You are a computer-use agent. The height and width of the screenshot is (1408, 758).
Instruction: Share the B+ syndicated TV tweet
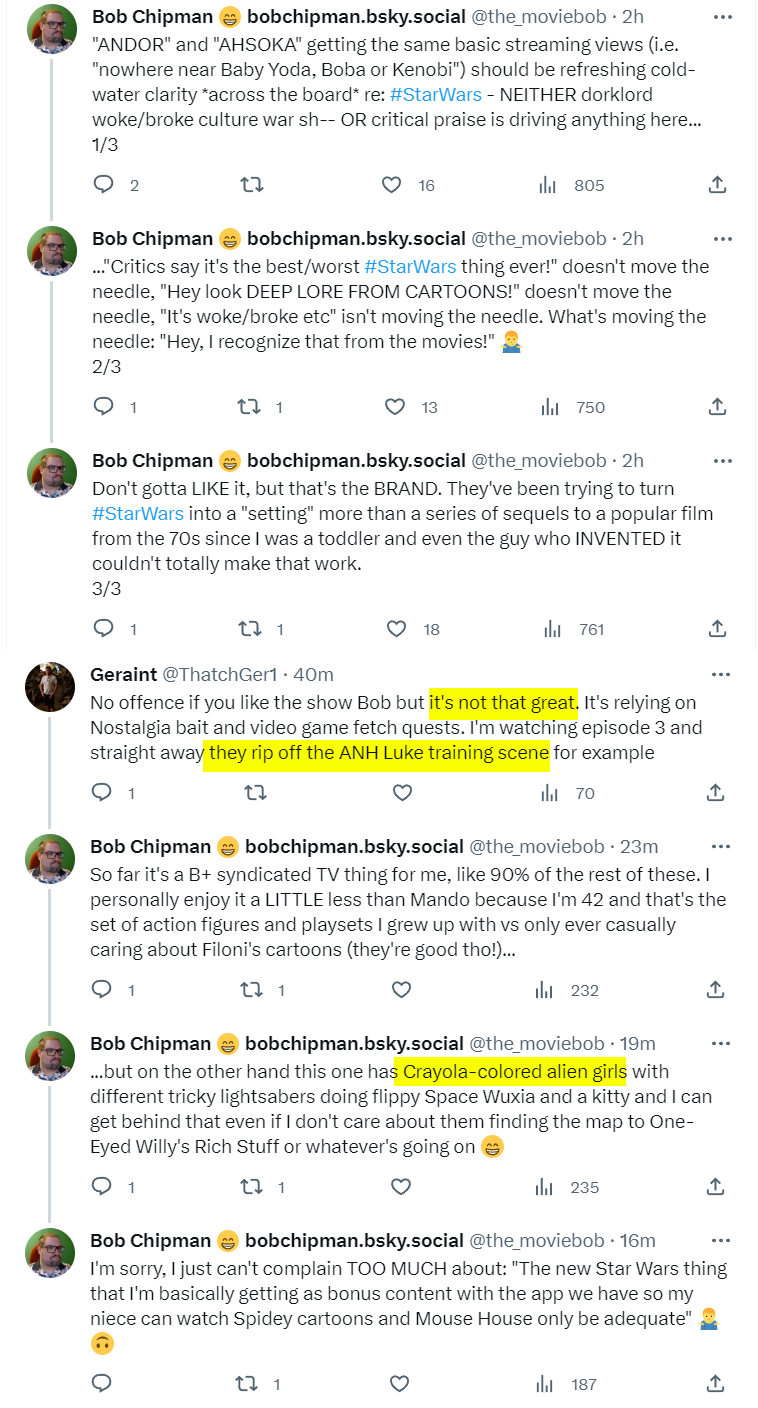(x=716, y=990)
